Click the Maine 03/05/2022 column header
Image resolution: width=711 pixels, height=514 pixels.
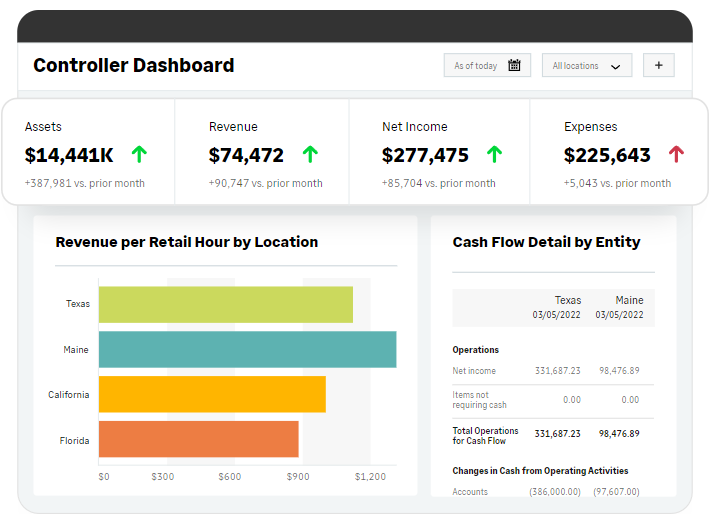click(x=619, y=307)
